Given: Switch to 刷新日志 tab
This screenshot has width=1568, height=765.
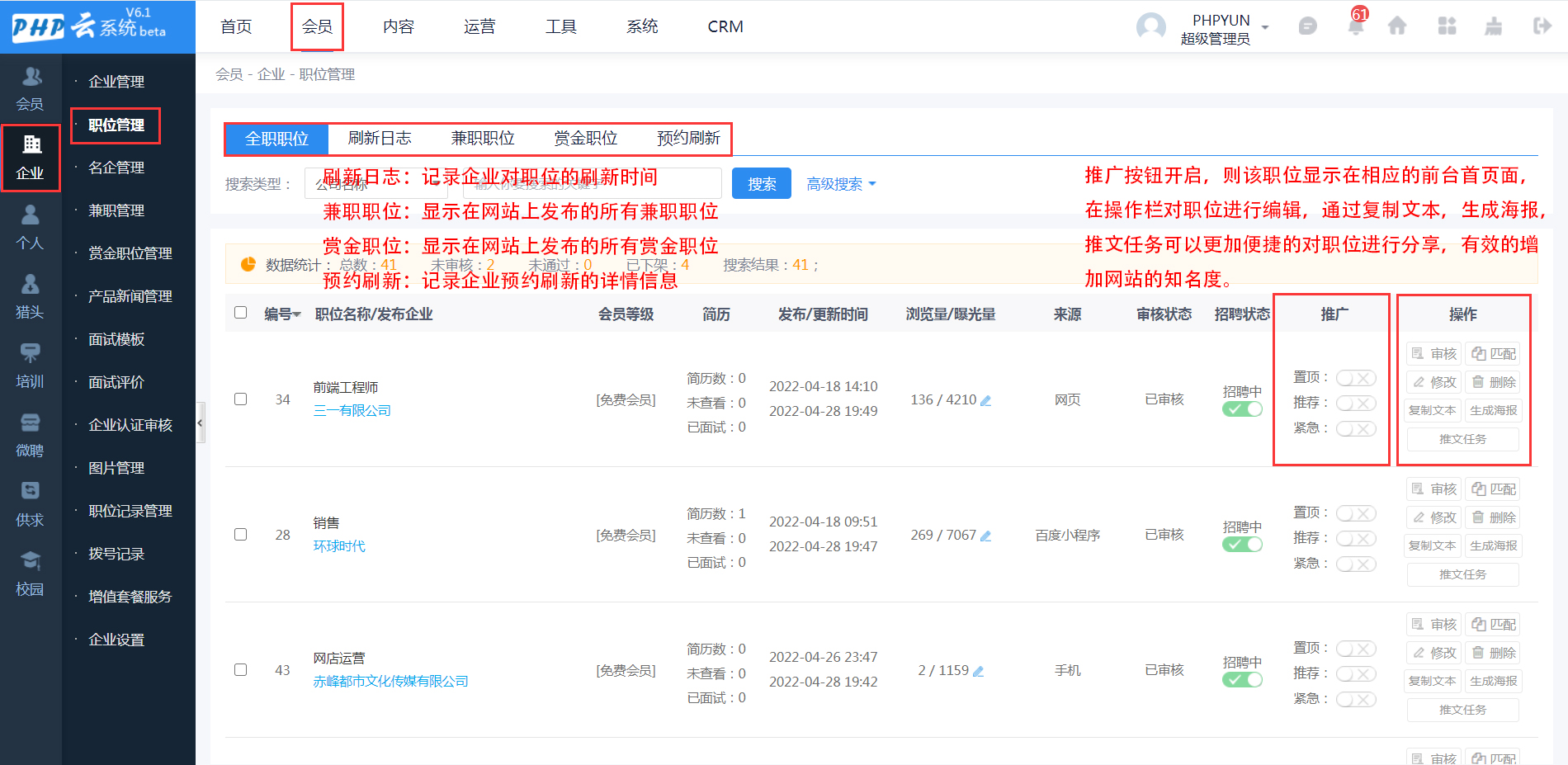Looking at the screenshot, I should pos(380,138).
